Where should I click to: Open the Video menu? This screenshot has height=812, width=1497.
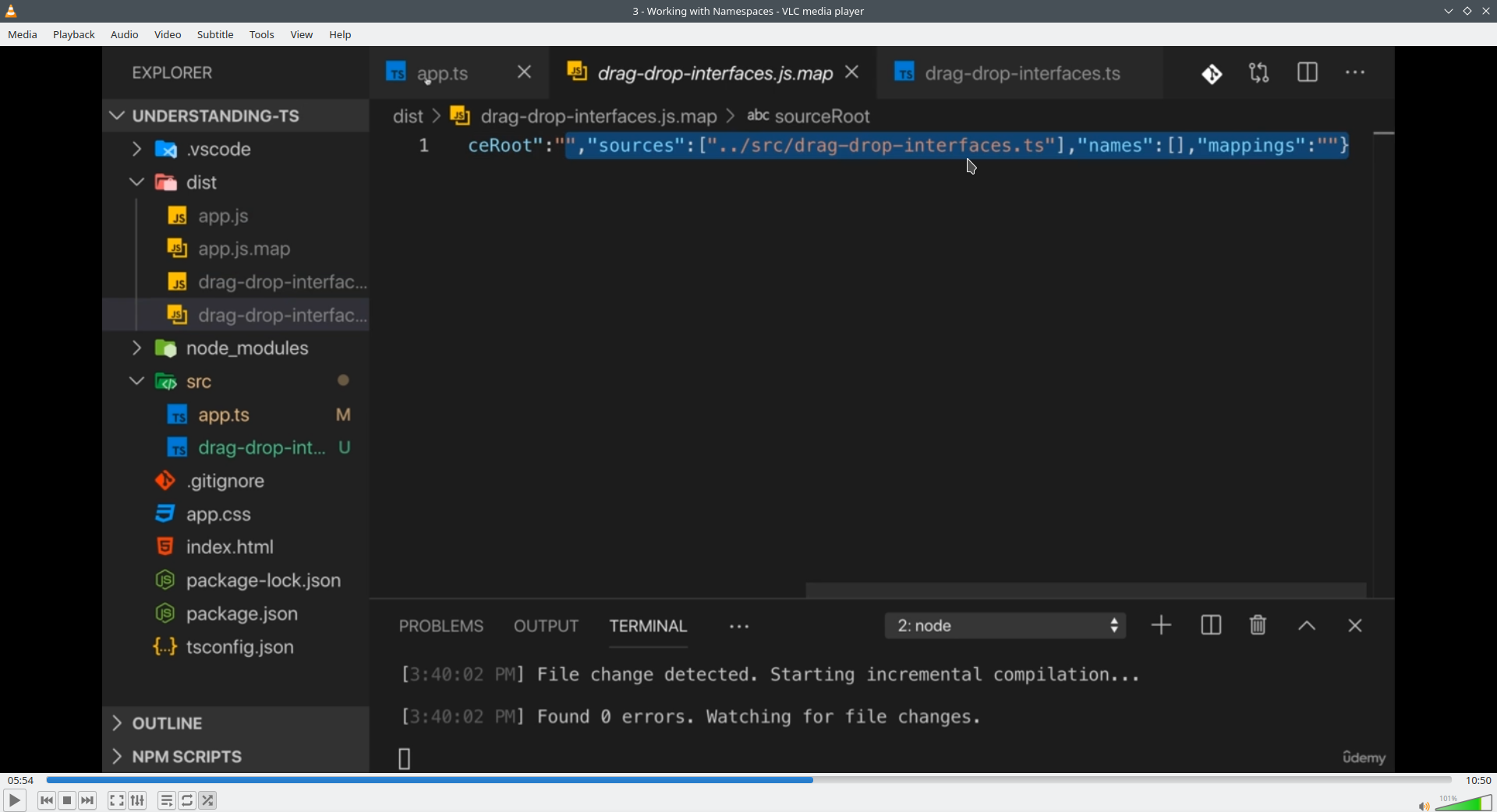coord(168,34)
